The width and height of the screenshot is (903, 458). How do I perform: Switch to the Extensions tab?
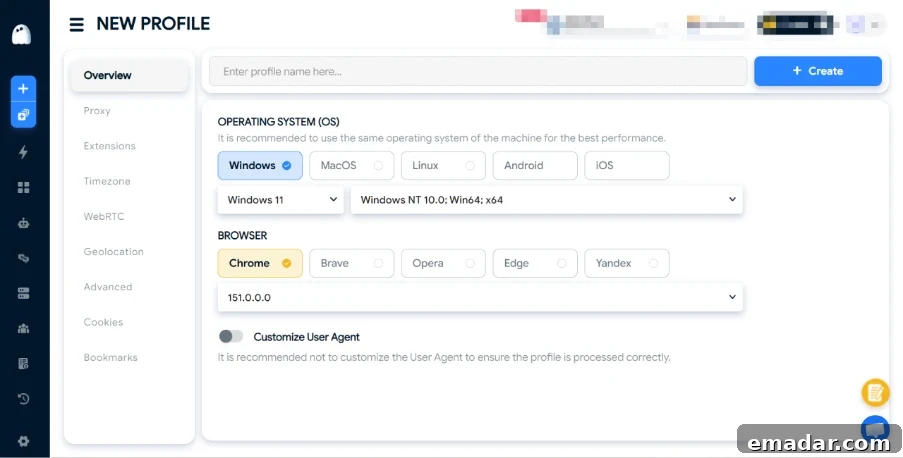click(x=109, y=146)
